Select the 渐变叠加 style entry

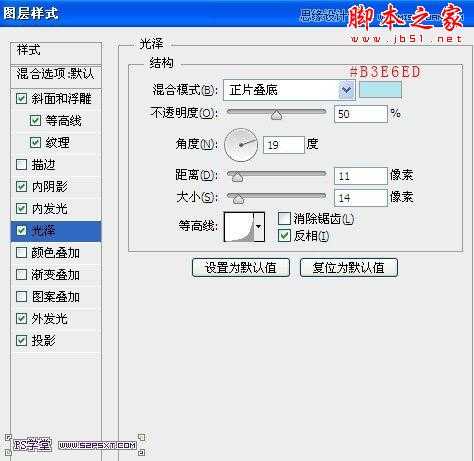(56, 275)
